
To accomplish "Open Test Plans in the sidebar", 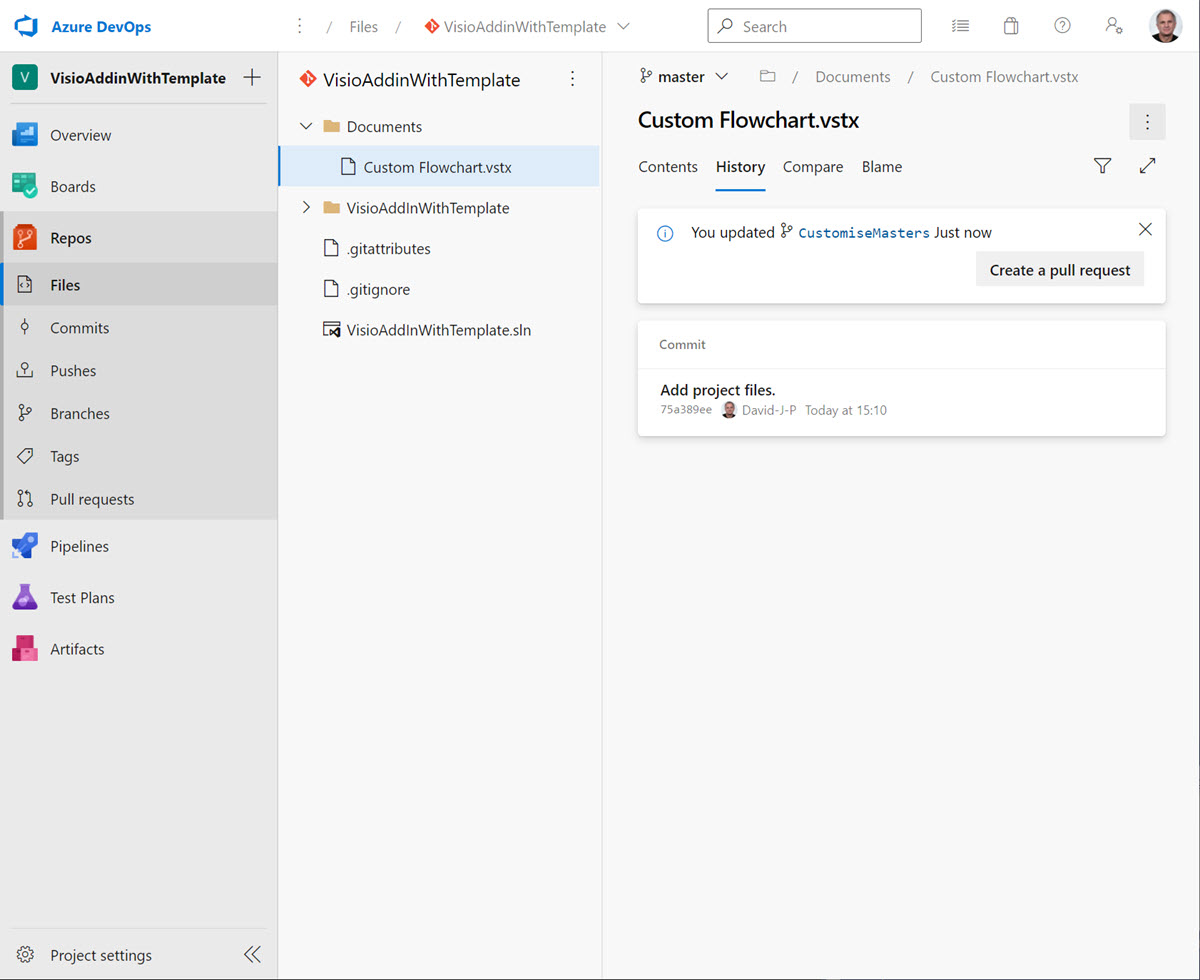I will click(139, 597).
